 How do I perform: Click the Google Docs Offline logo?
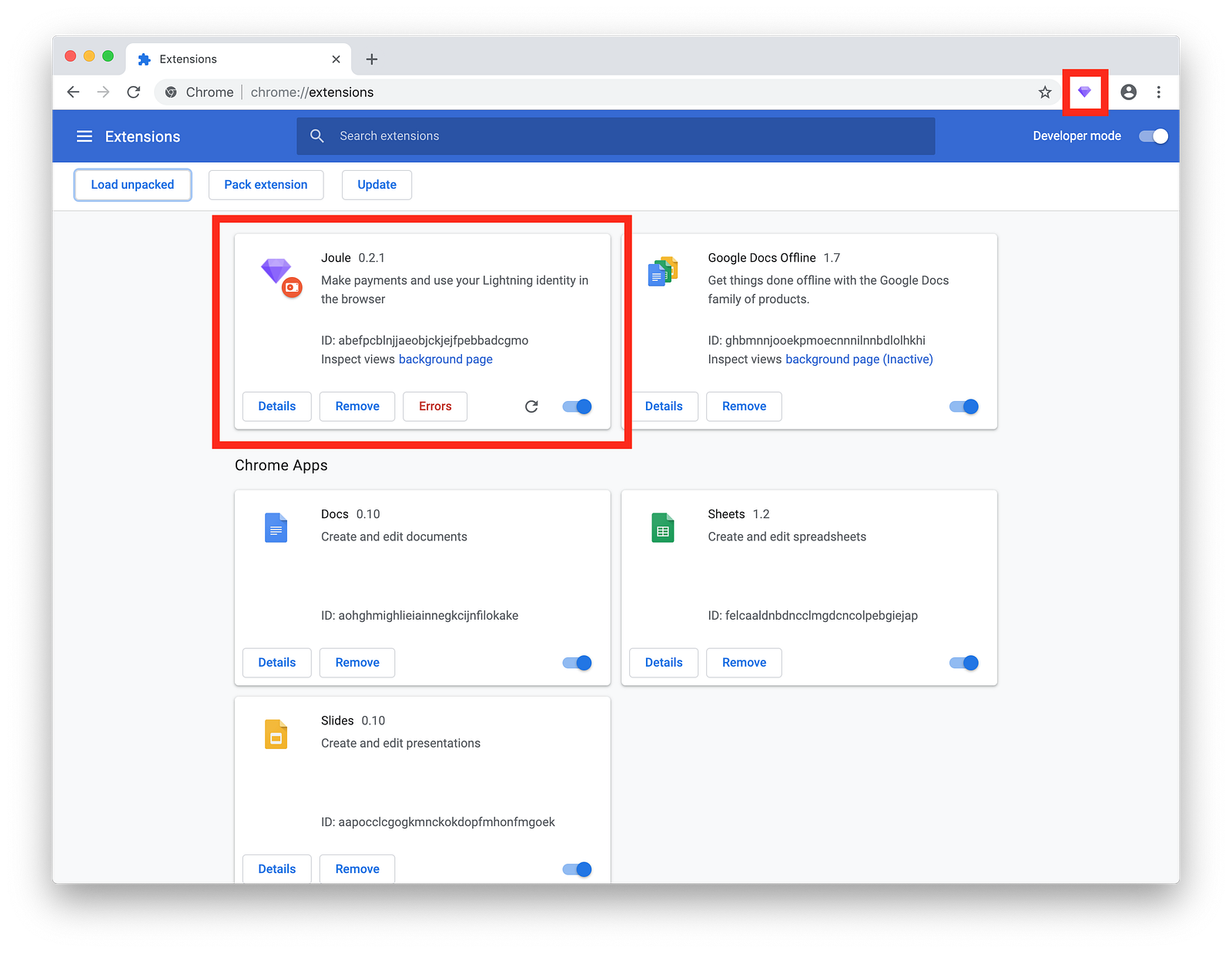click(663, 272)
